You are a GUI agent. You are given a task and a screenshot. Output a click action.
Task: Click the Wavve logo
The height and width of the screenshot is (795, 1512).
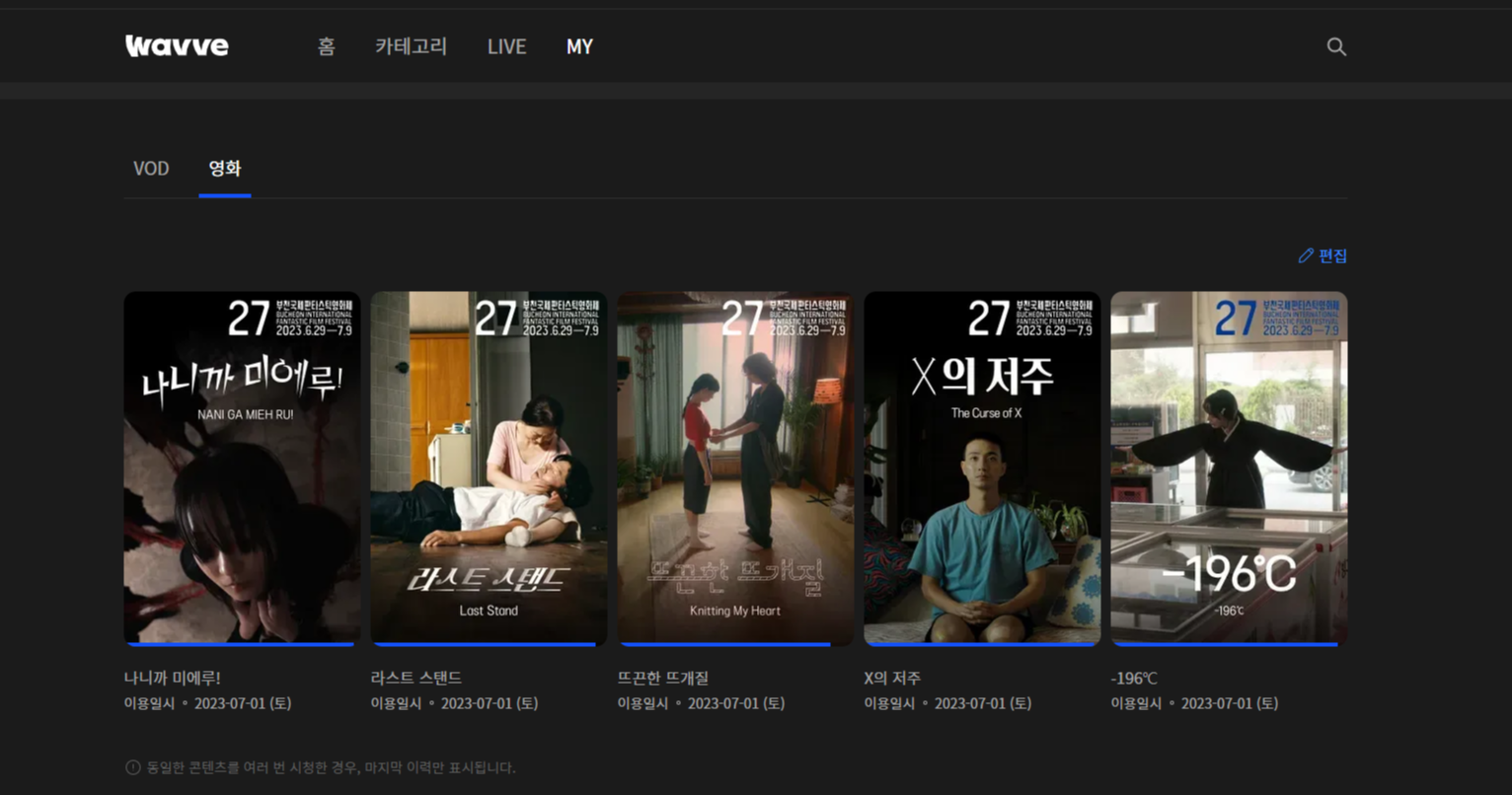177,45
